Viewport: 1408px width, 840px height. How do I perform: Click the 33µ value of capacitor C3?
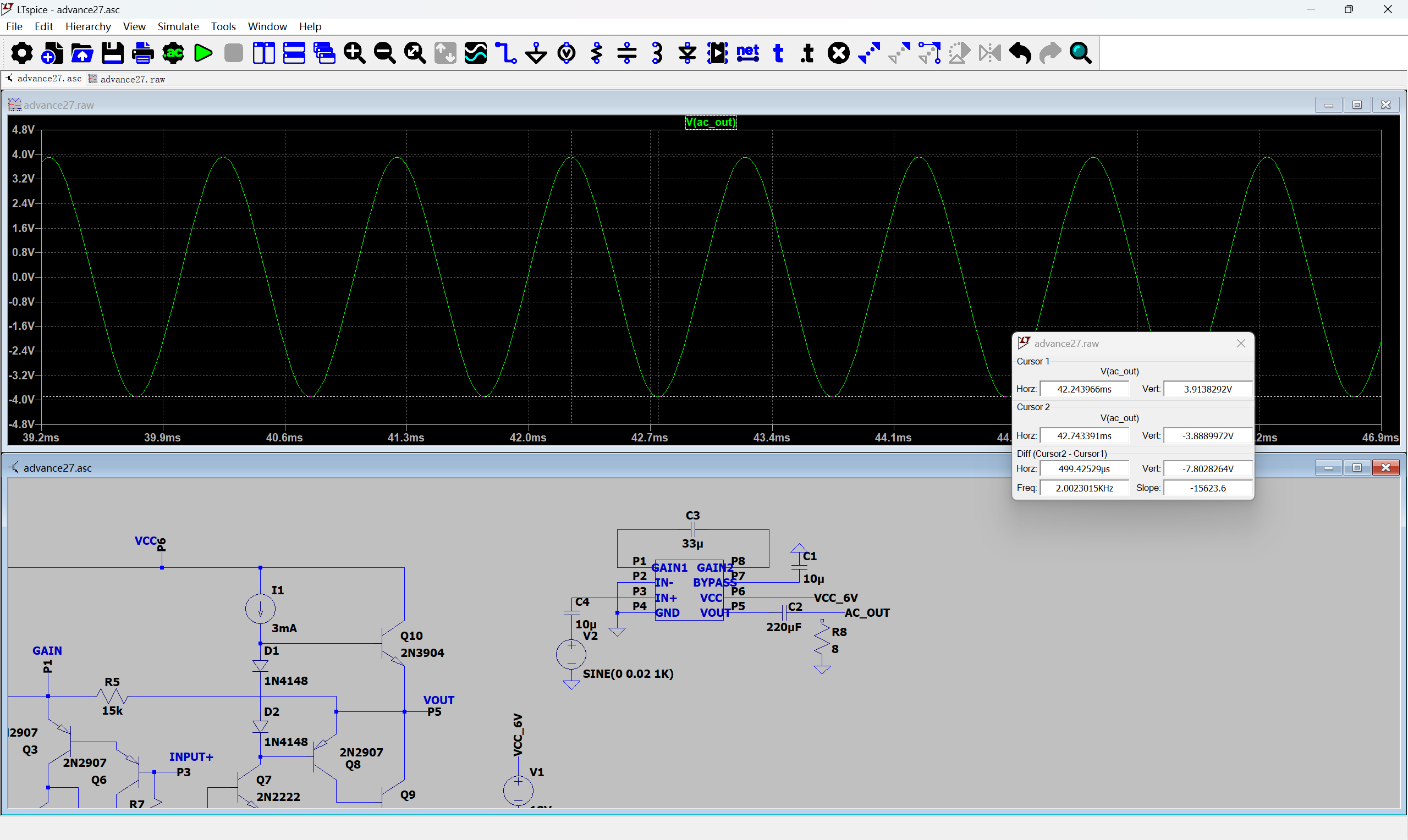click(x=692, y=543)
